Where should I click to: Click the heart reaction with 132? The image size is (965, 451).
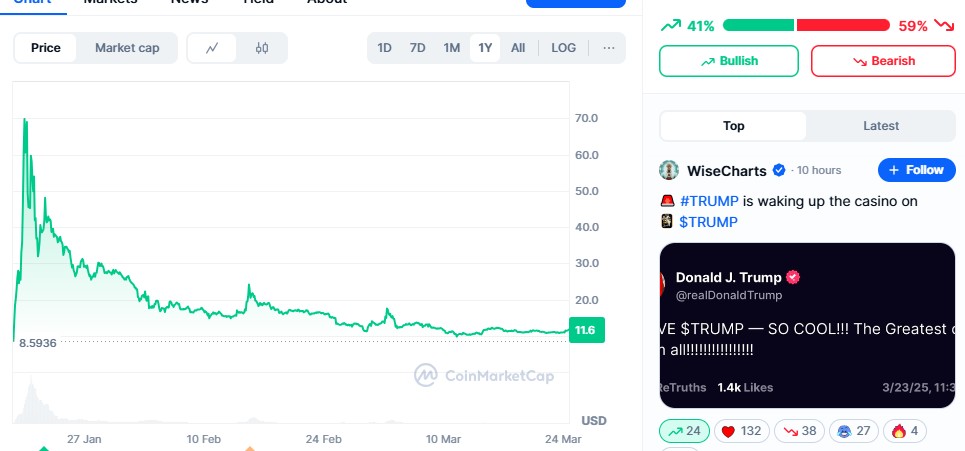point(741,431)
